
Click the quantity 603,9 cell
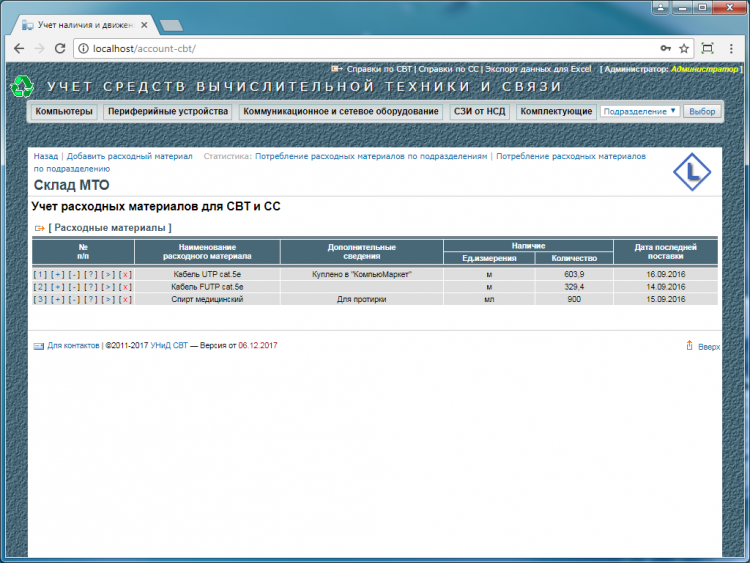pos(574,275)
